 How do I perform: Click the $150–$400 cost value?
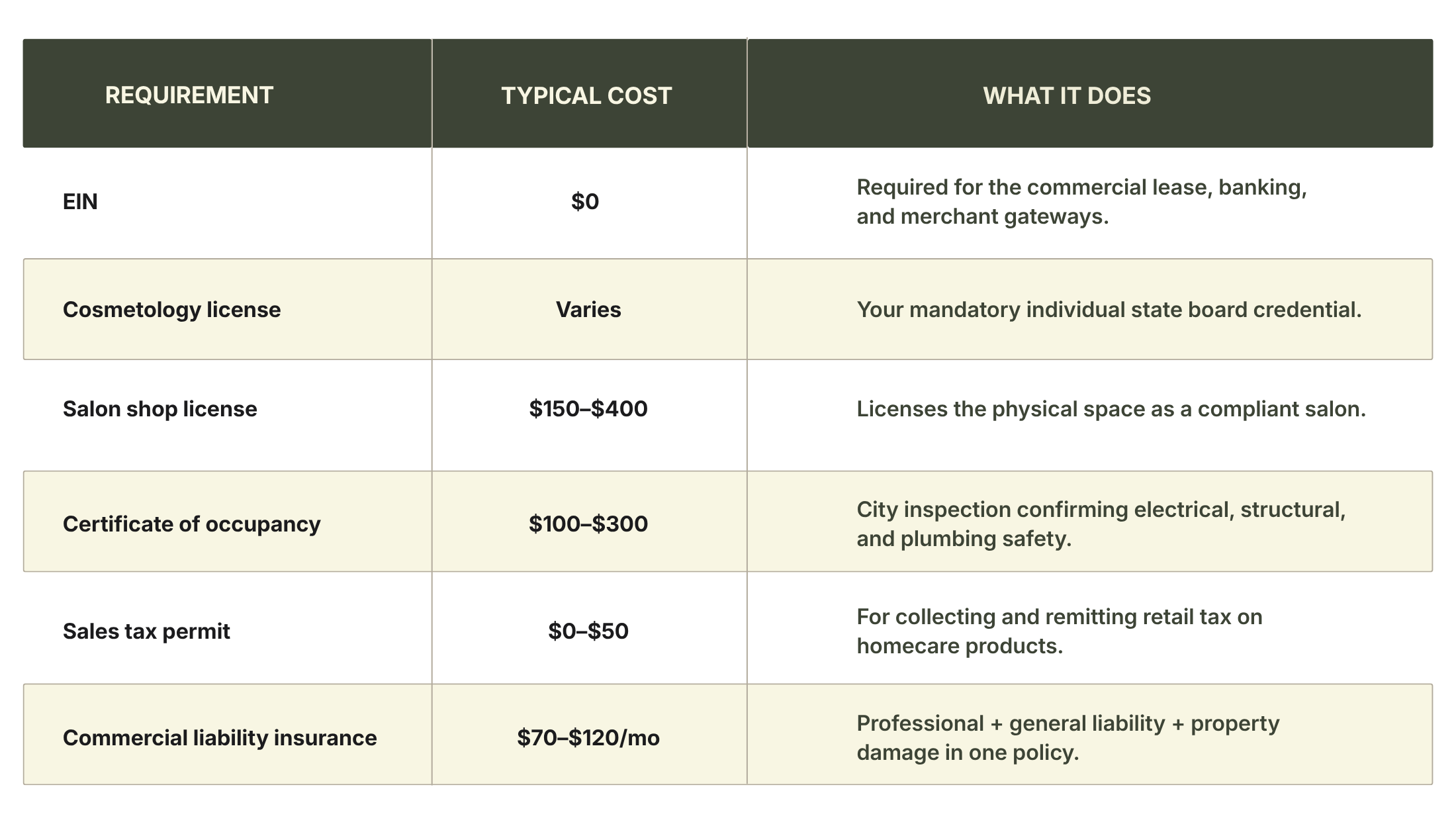pos(588,409)
